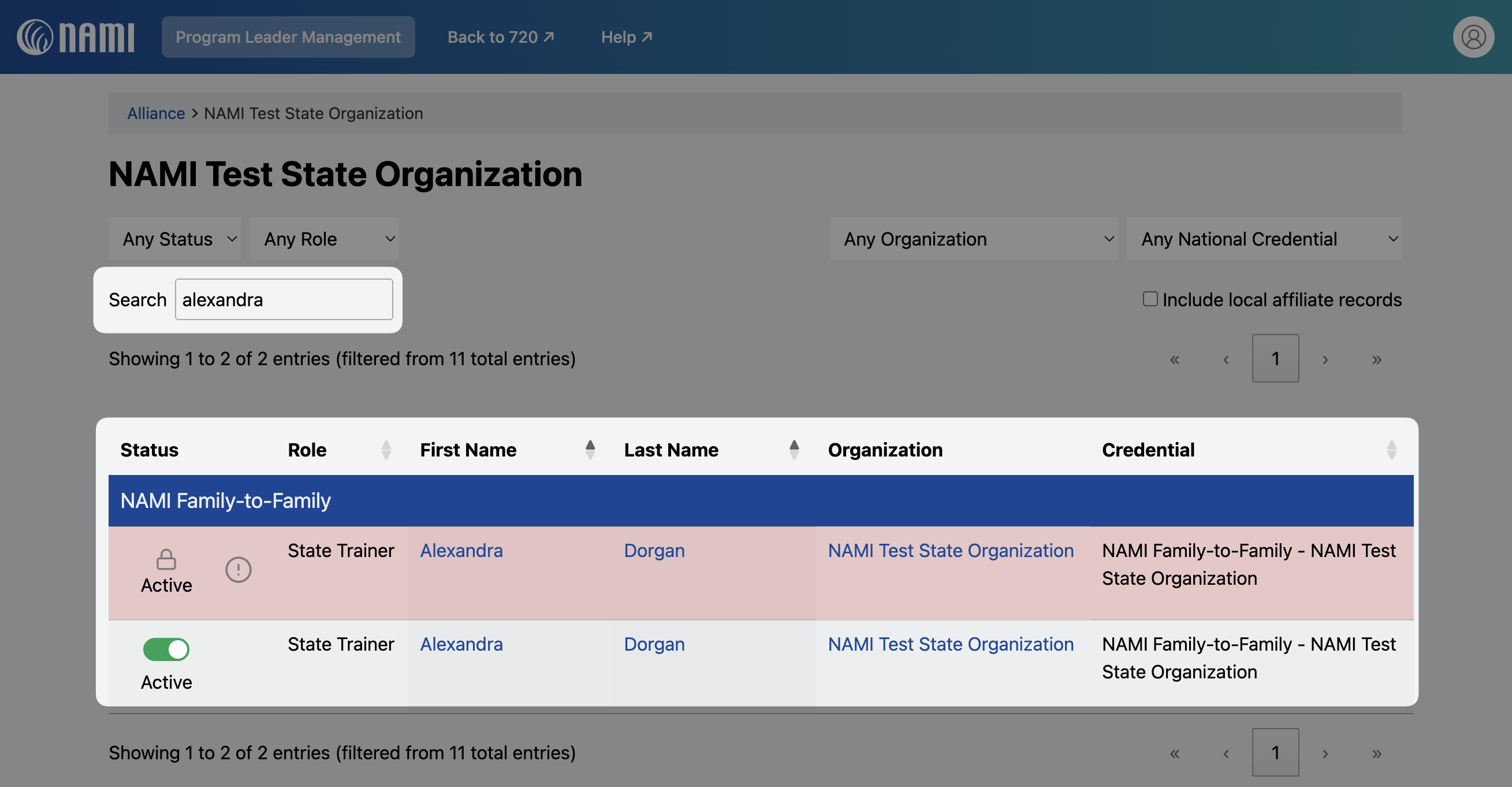The height and width of the screenshot is (787, 1512).
Task: Click inside the Search input field
Action: 284,299
